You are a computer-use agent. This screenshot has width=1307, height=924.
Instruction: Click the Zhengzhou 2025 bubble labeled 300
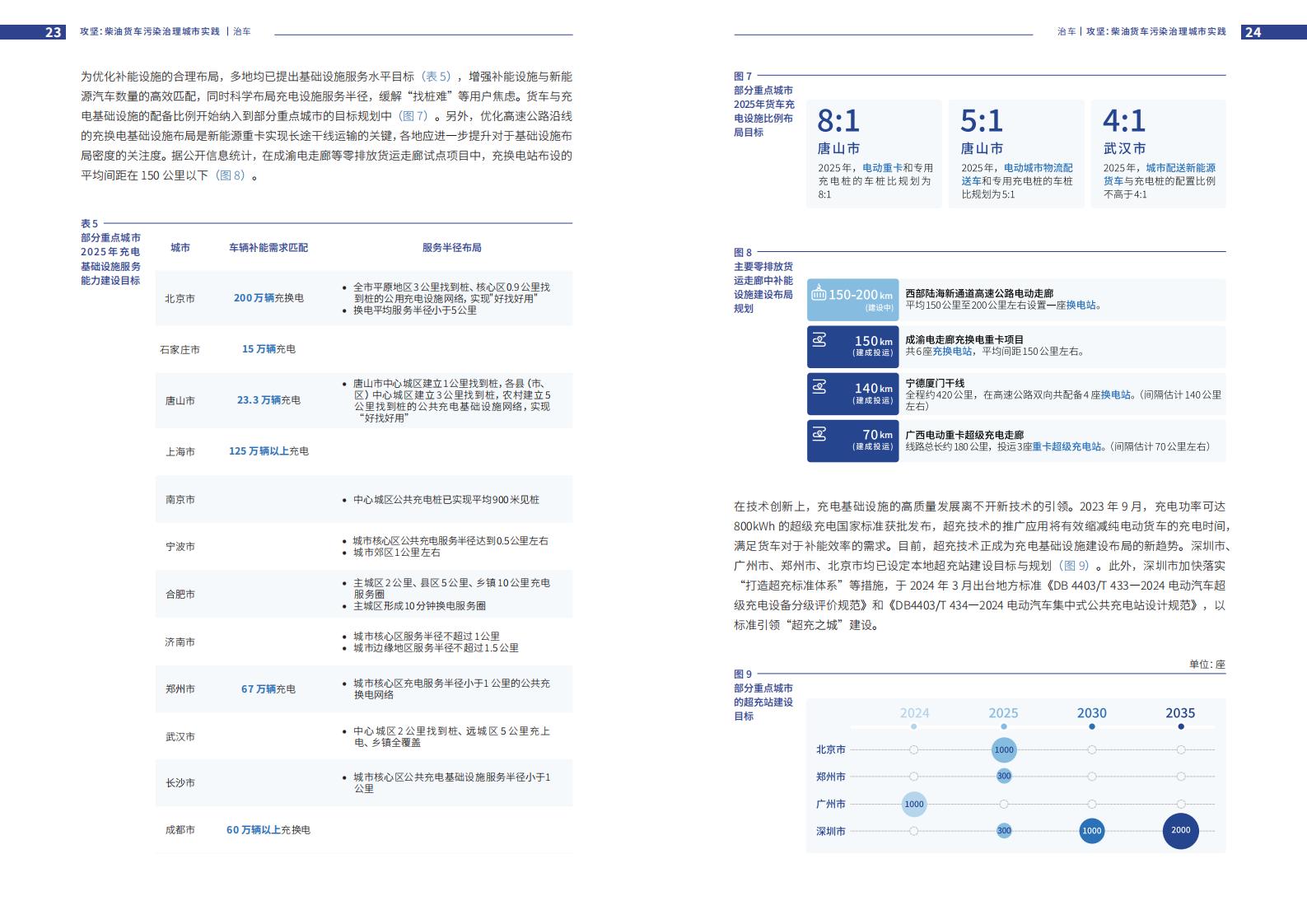(1003, 776)
